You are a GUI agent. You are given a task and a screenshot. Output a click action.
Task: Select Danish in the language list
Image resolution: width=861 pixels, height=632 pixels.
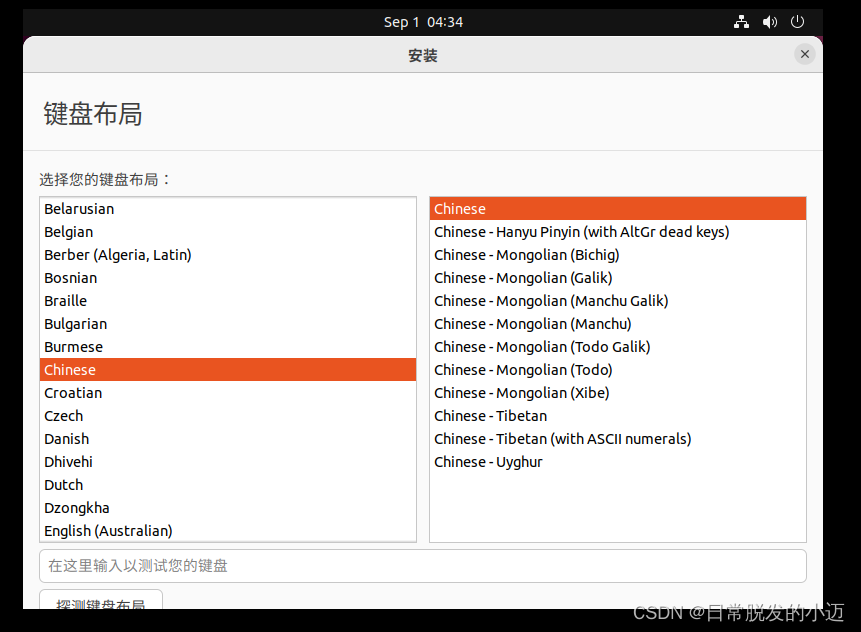[x=228, y=439]
